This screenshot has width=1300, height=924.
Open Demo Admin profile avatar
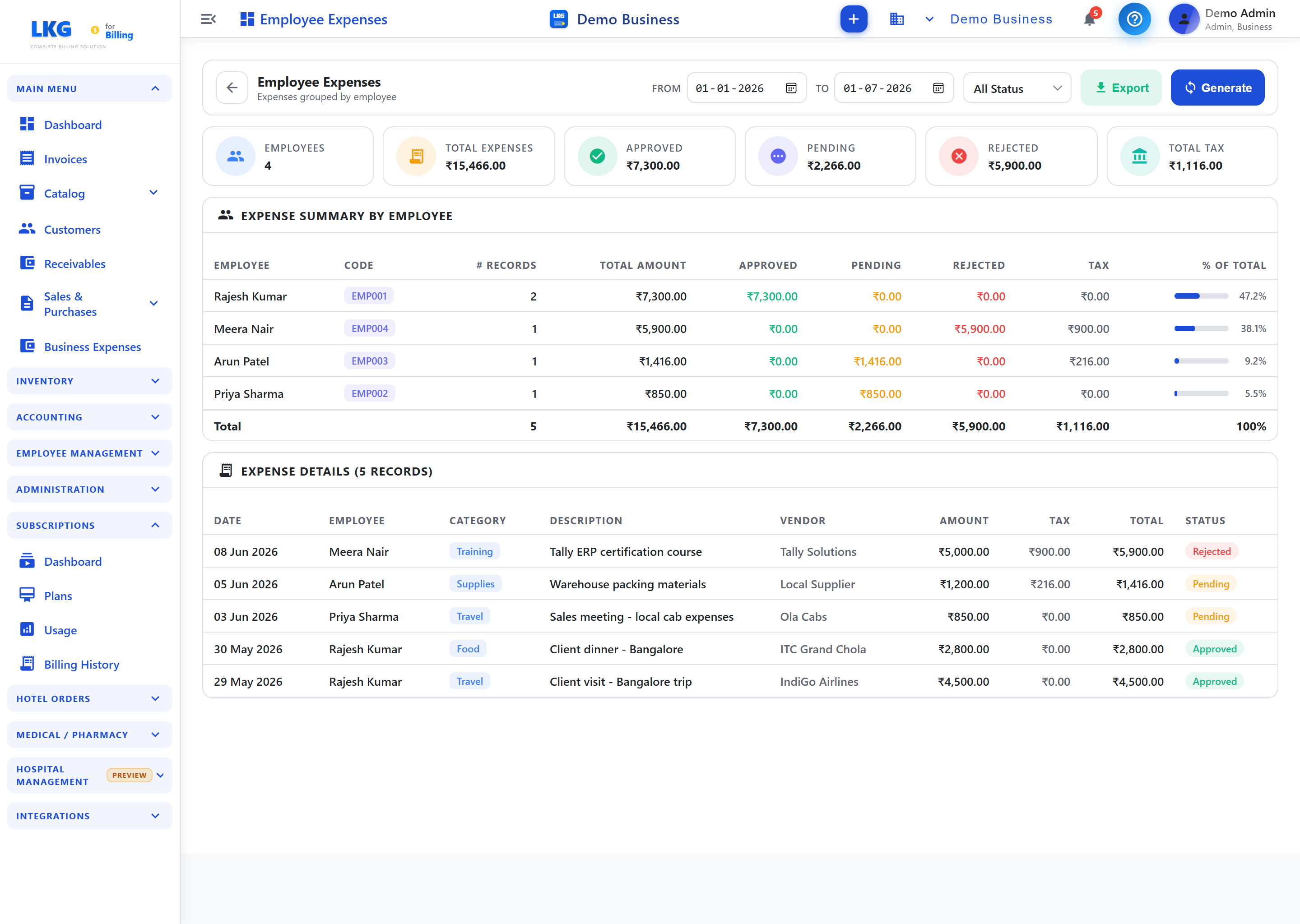point(1184,19)
